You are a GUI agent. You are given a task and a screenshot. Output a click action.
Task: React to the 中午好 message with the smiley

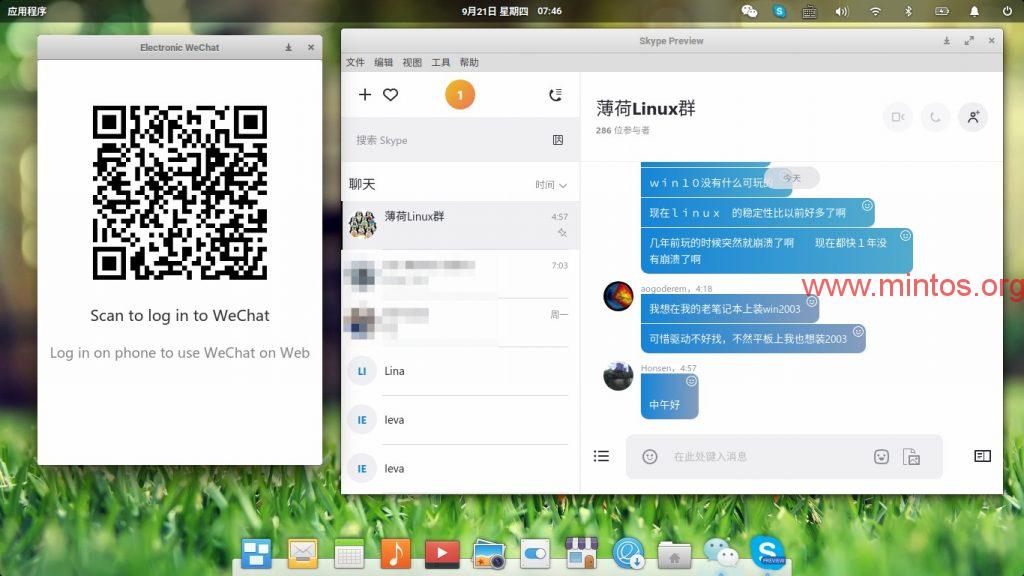(692, 381)
